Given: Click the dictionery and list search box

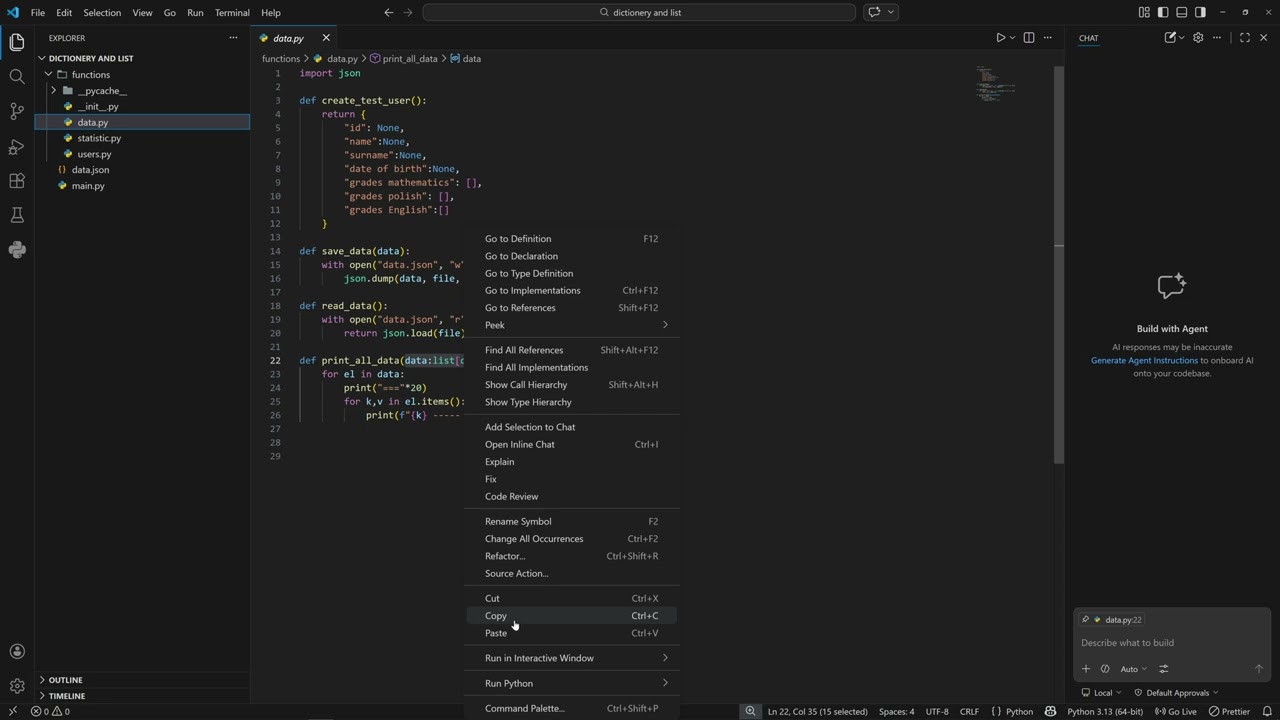Looking at the screenshot, I should tap(639, 12).
